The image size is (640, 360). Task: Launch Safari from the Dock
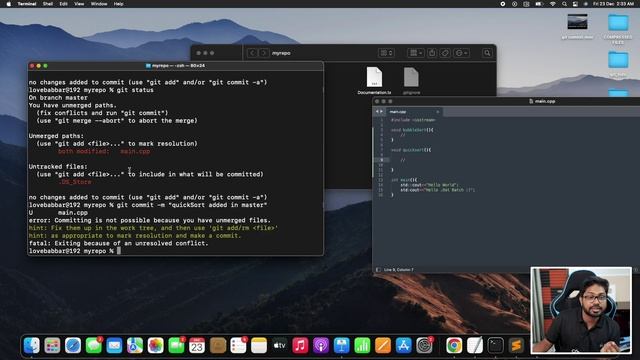click(x=73, y=345)
